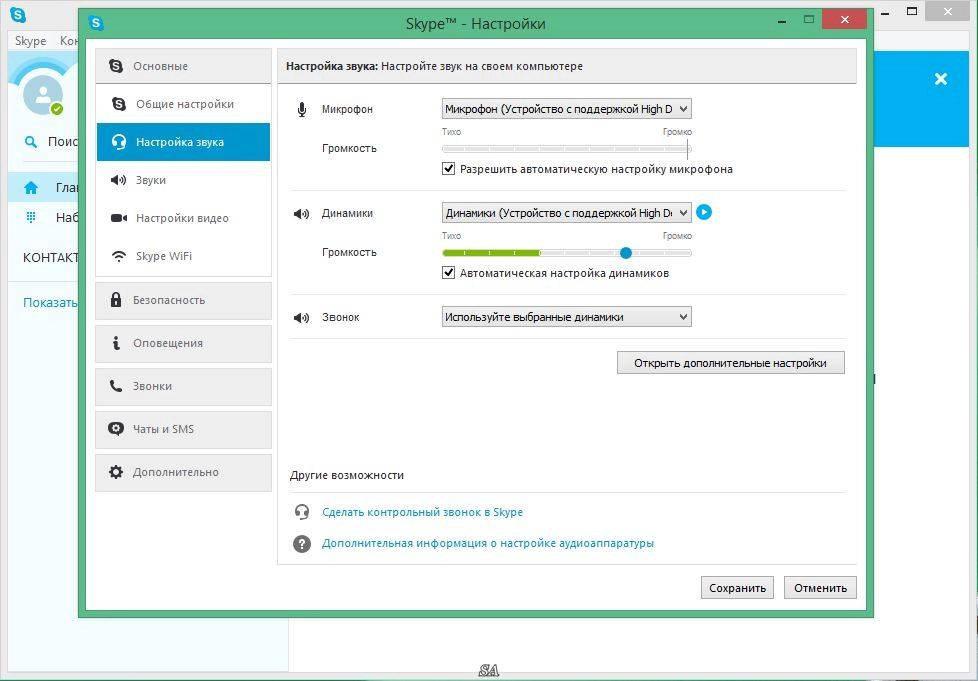Click the Skype icon next to Общие настройки
Screen dimensions: 978x681
119,104
